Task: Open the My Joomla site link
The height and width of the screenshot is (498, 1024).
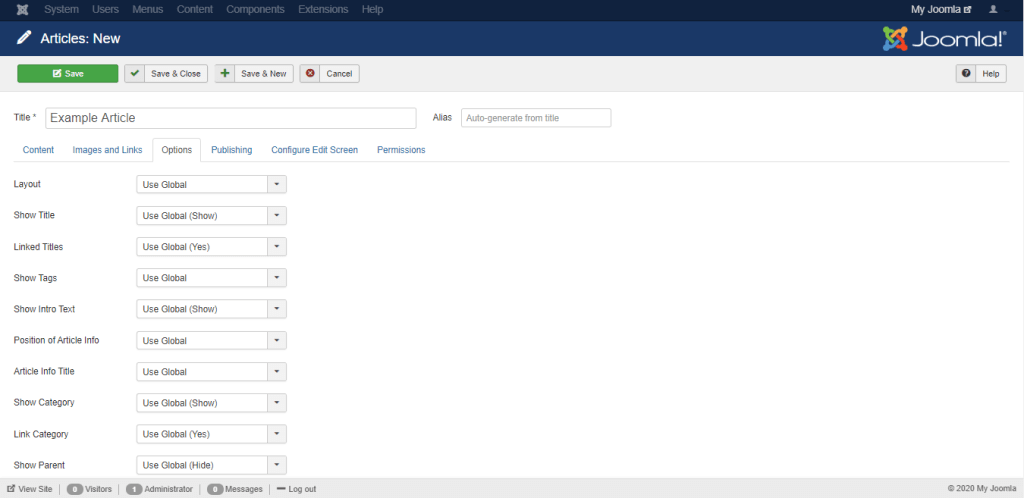Action: (x=941, y=10)
